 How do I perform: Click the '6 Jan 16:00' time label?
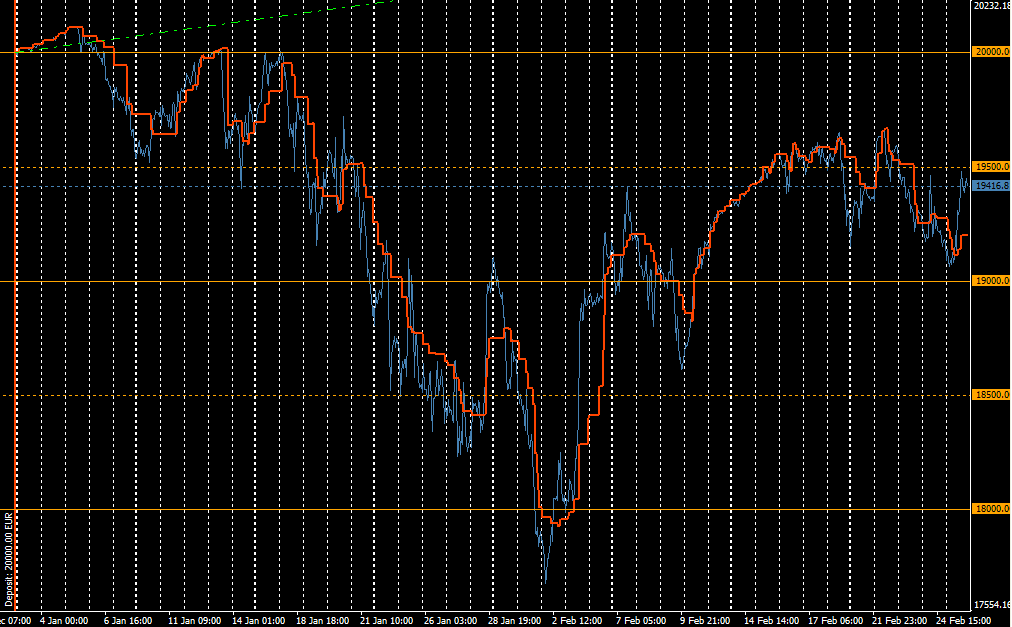click(x=128, y=621)
